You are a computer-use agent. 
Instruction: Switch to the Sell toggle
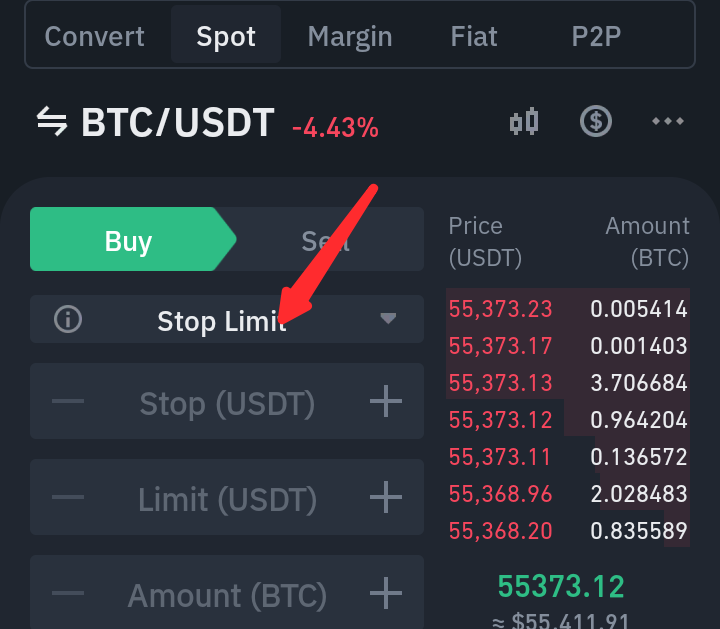pos(325,239)
